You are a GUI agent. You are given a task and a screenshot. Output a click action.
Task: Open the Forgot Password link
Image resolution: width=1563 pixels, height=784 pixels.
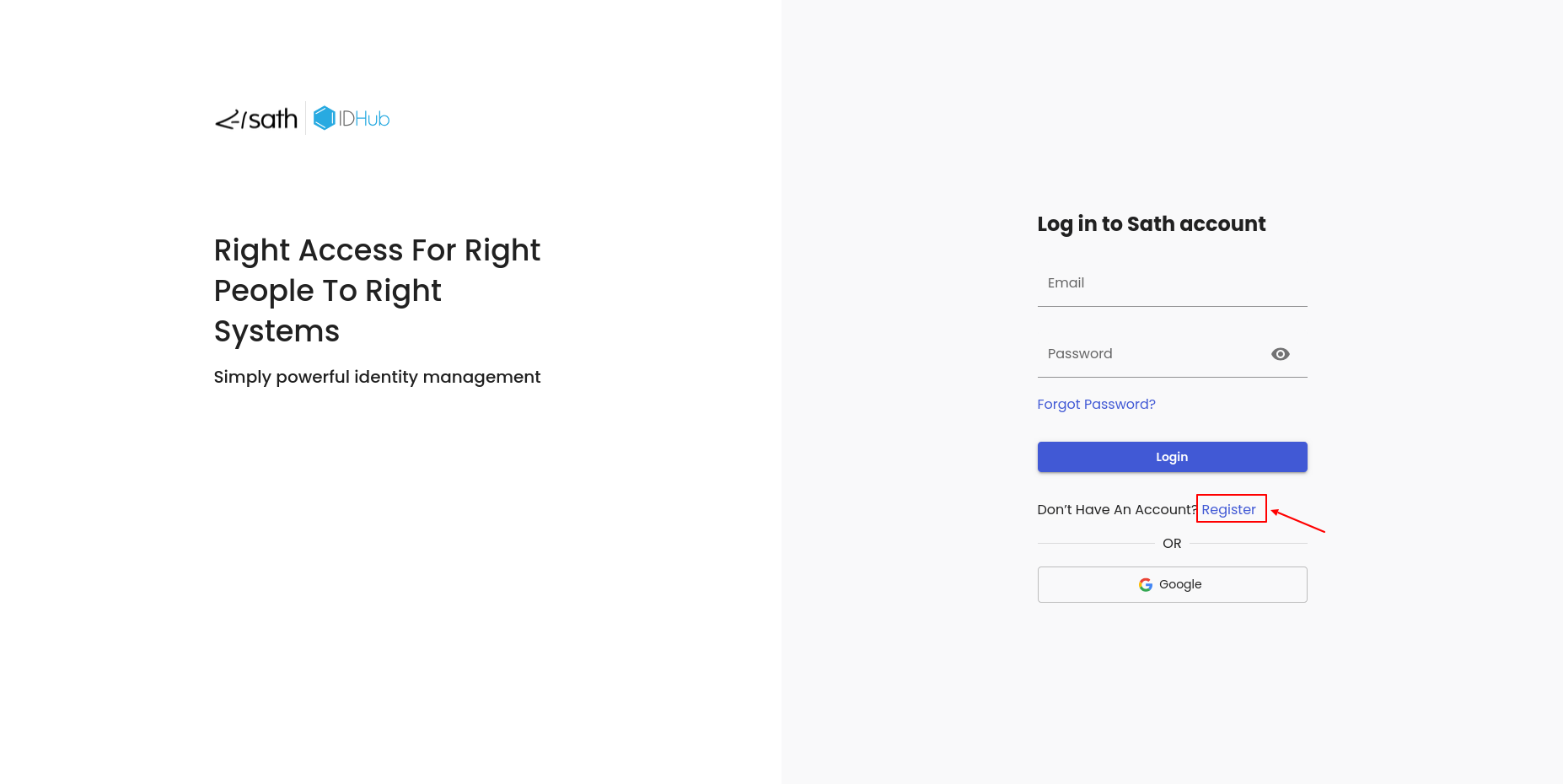(1096, 405)
